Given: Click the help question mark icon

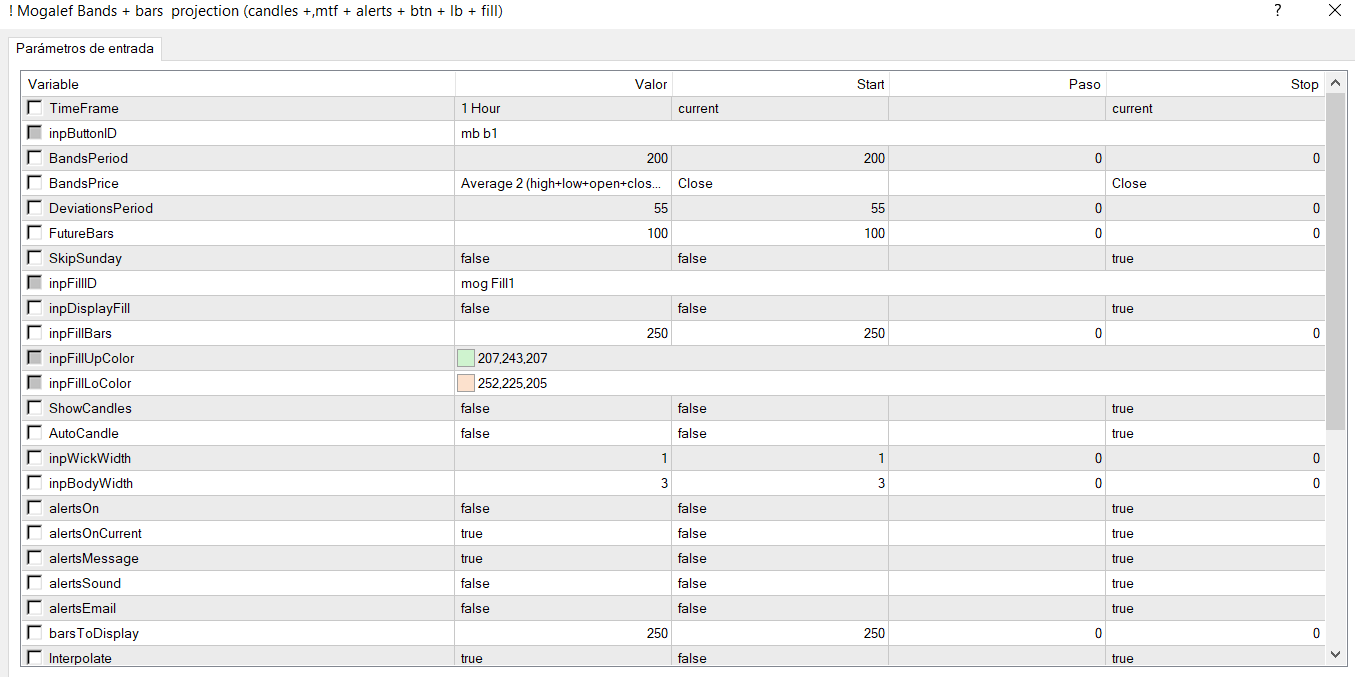Looking at the screenshot, I should [x=1277, y=11].
